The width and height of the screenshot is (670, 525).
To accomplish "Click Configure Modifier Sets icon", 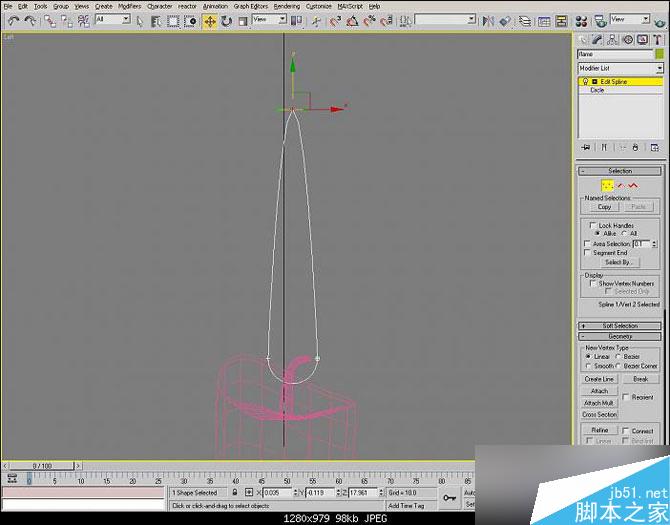I will [x=655, y=147].
